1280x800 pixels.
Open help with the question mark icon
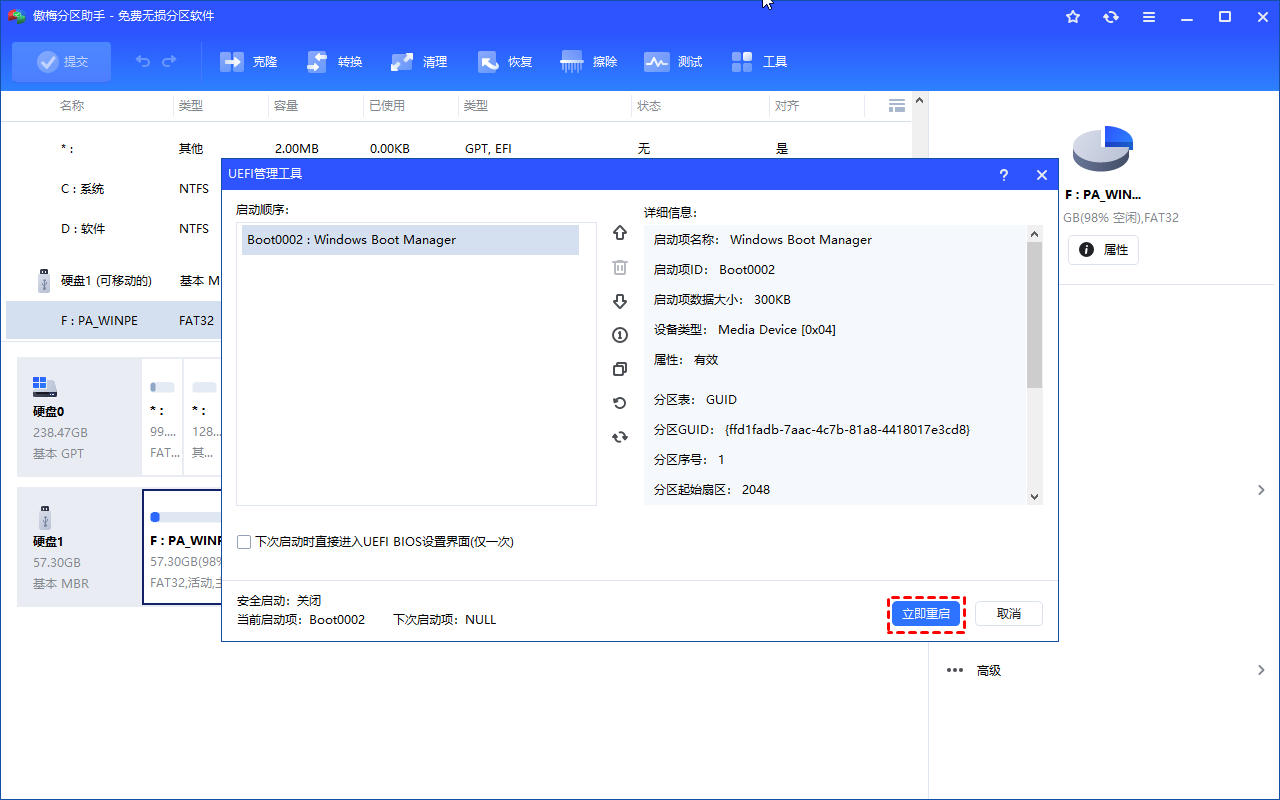[x=1004, y=175]
